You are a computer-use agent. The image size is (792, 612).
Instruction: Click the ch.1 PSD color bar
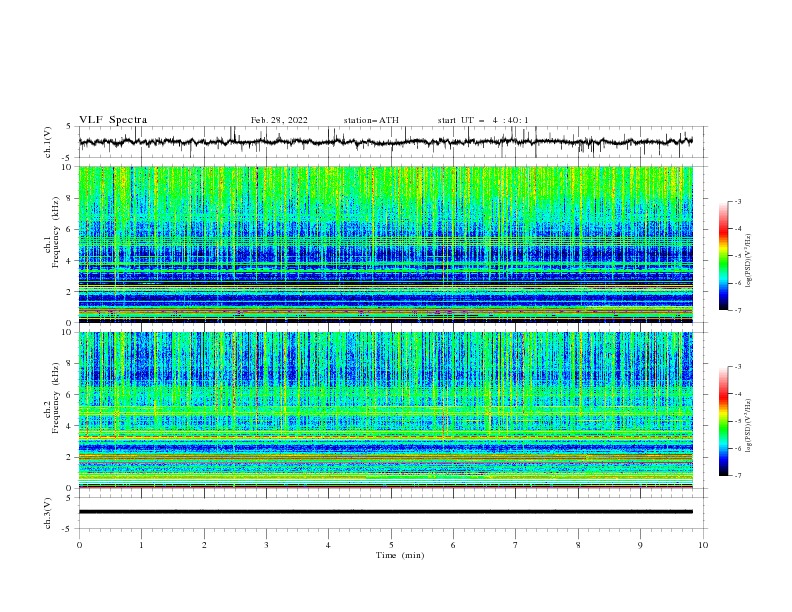723,256
